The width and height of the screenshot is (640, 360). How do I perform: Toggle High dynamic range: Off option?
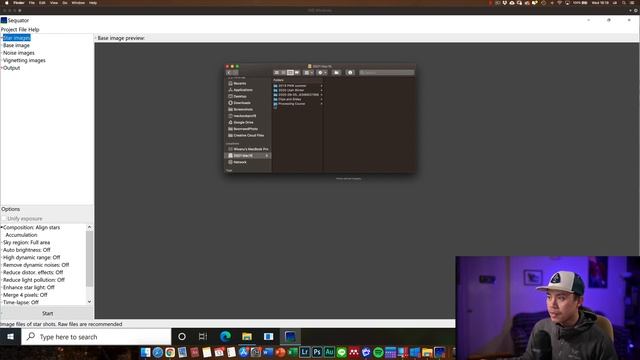click(31, 258)
